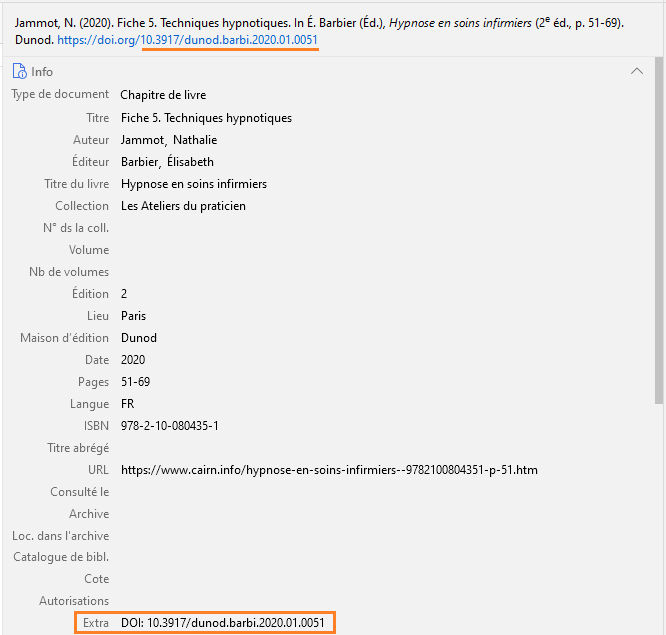The width and height of the screenshot is (666, 635).
Task: Click the italic book title in citation
Action: pos(460,23)
